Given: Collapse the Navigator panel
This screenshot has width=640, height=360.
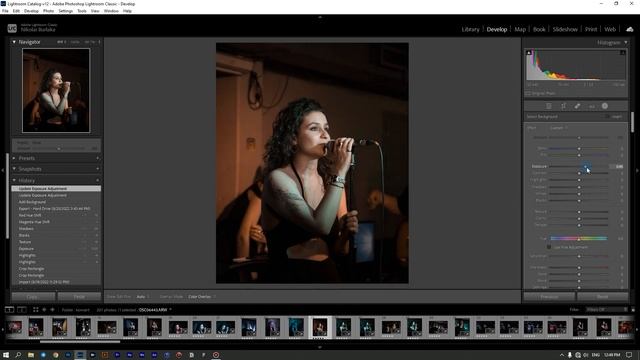Looking at the screenshot, I should click(14, 42).
